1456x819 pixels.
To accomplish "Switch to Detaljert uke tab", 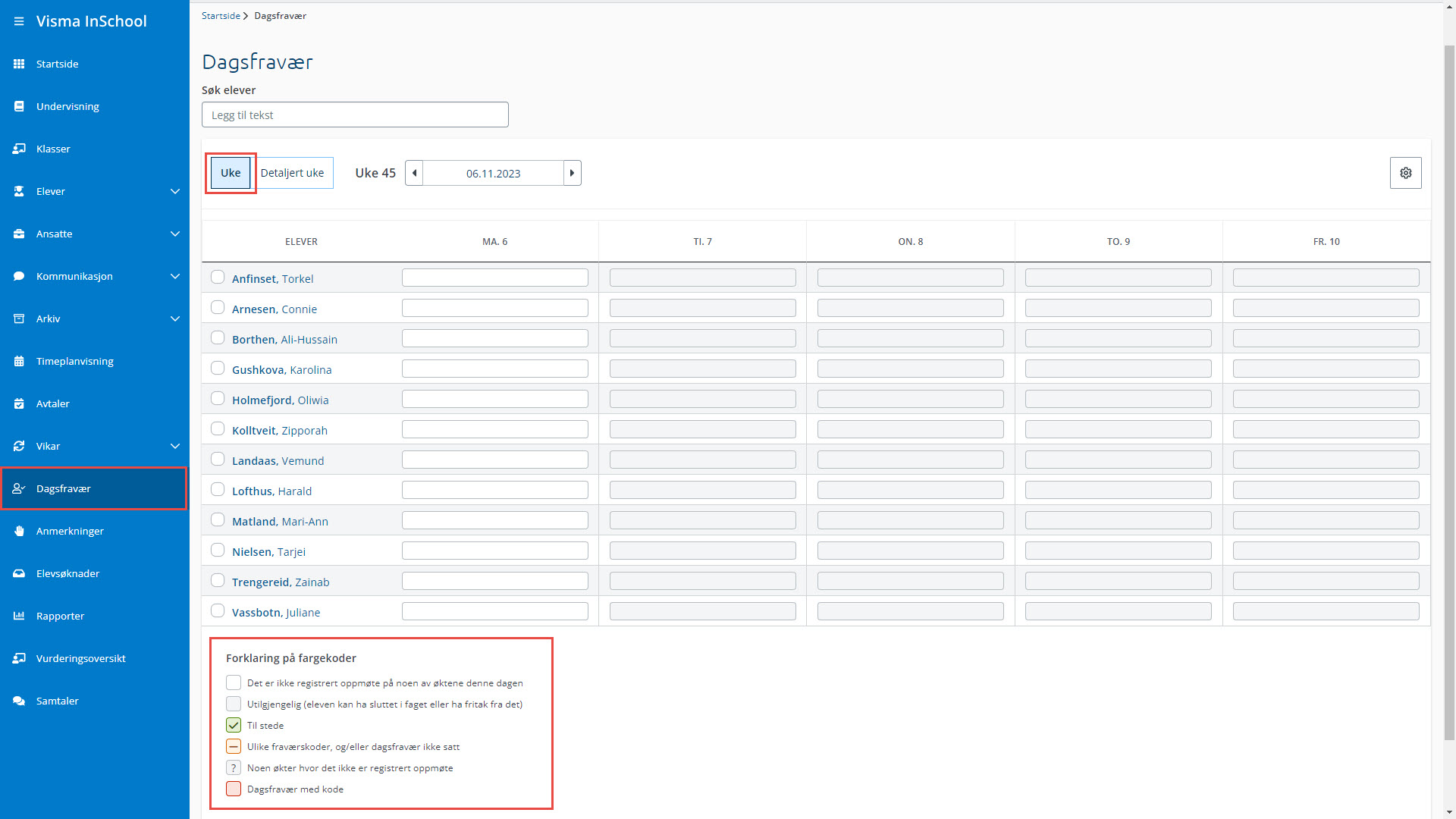I will [x=293, y=173].
